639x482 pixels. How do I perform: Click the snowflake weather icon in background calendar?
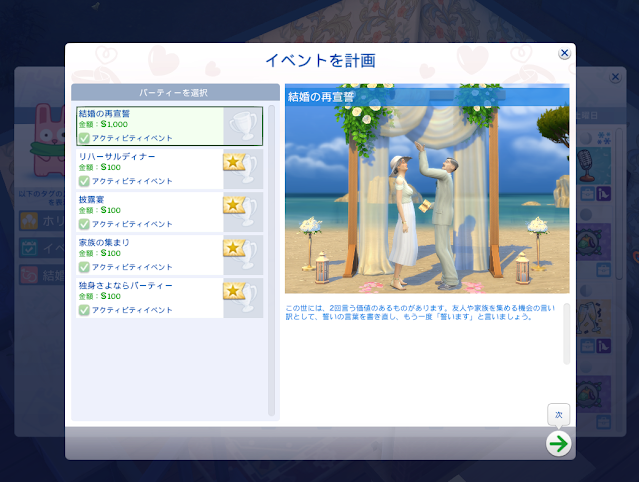(x=604, y=138)
